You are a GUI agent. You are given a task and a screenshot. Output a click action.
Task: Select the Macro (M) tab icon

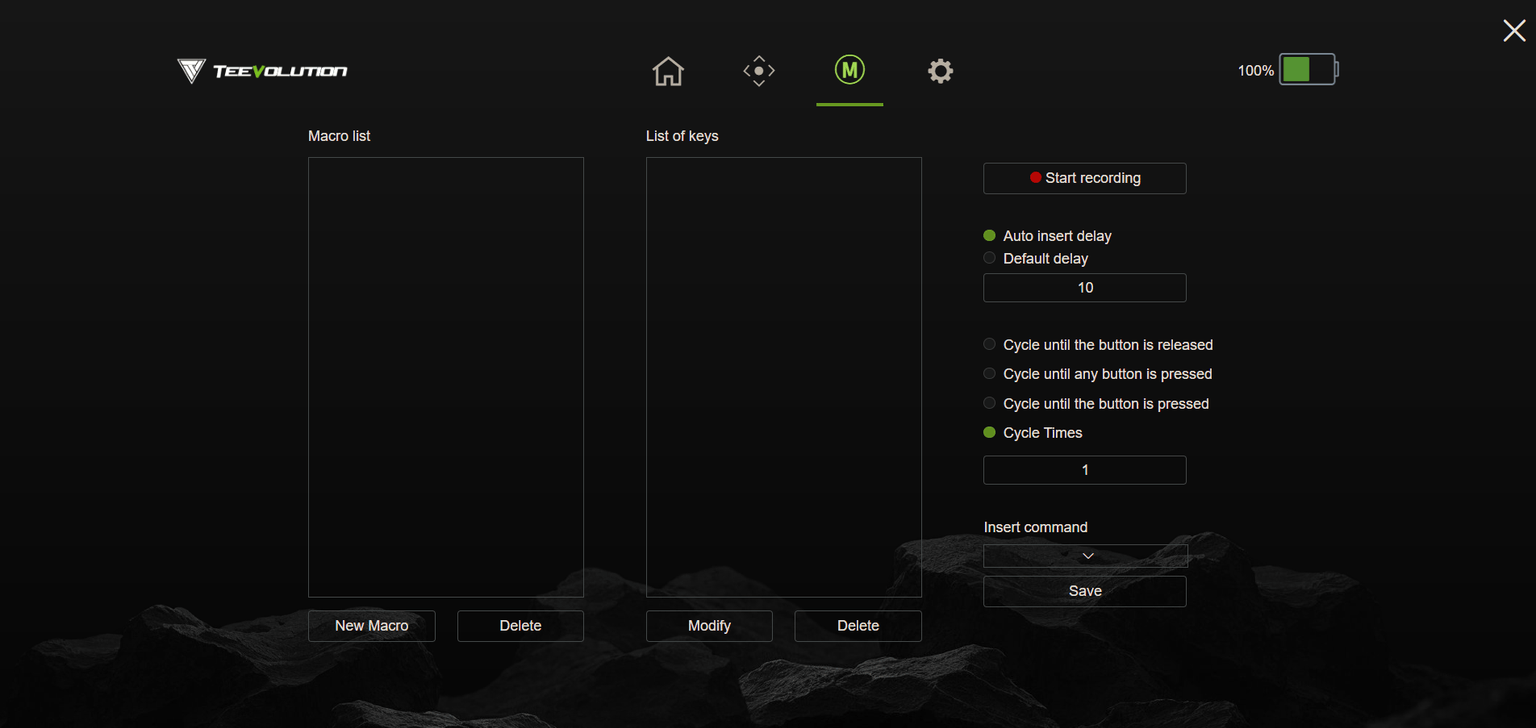tap(849, 70)
